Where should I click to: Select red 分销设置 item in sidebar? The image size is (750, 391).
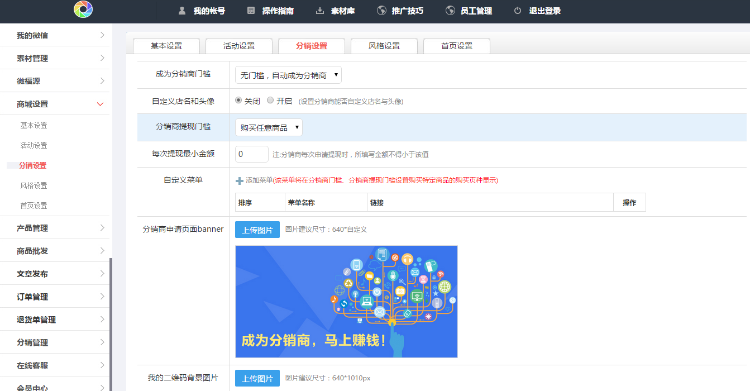[x=33, y=166]
